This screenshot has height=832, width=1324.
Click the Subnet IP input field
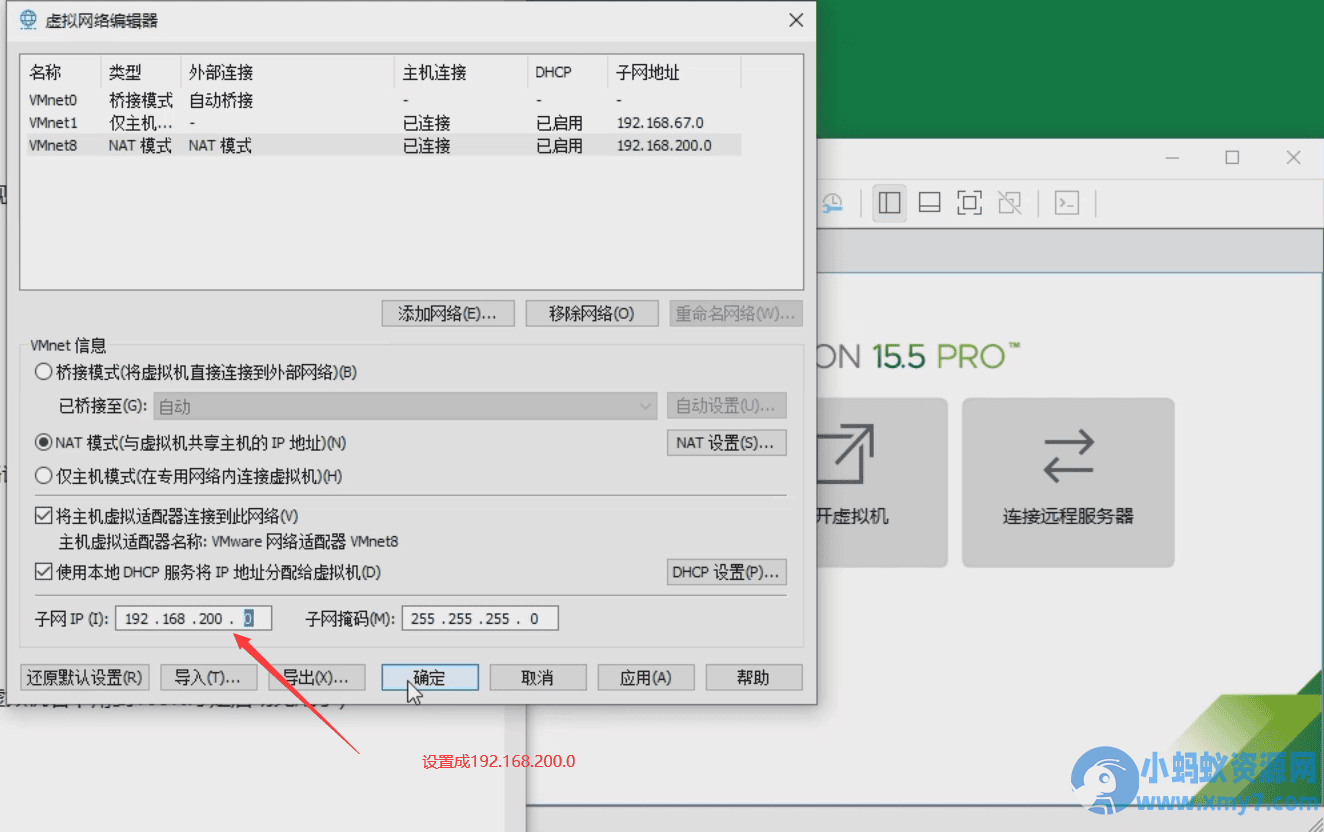[x=193, y=618]
